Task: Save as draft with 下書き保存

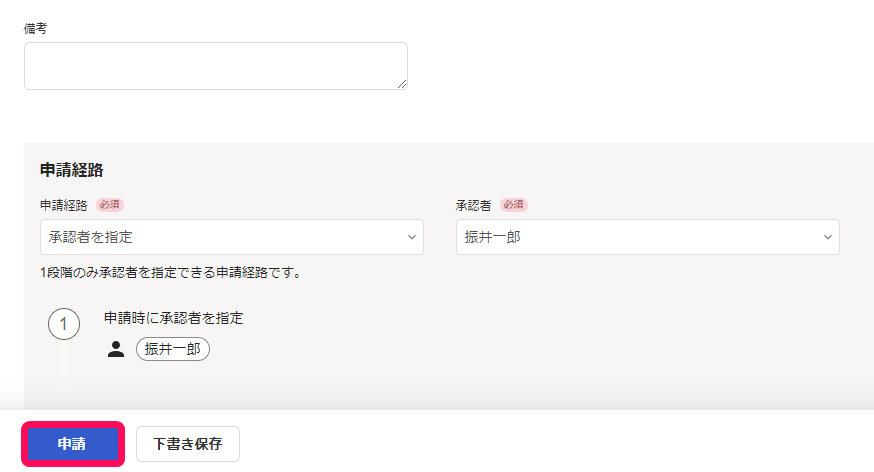Action: [188, 444]
